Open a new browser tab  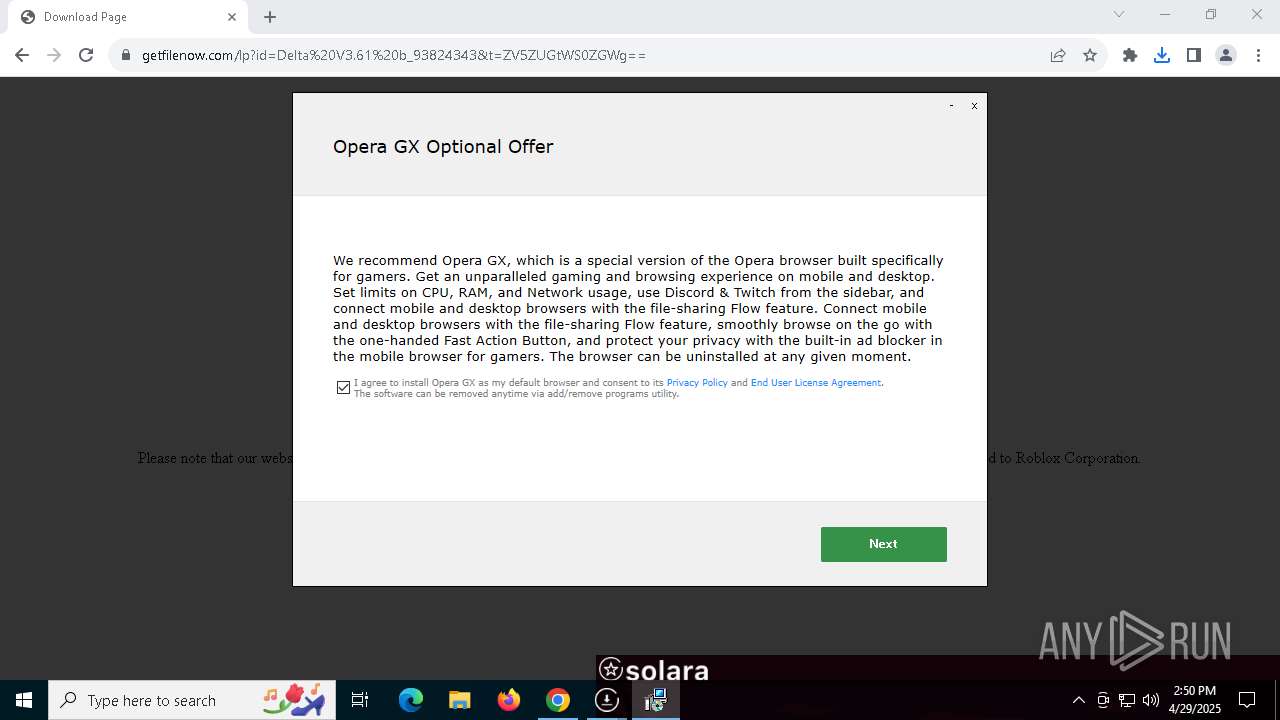[270, 17]
